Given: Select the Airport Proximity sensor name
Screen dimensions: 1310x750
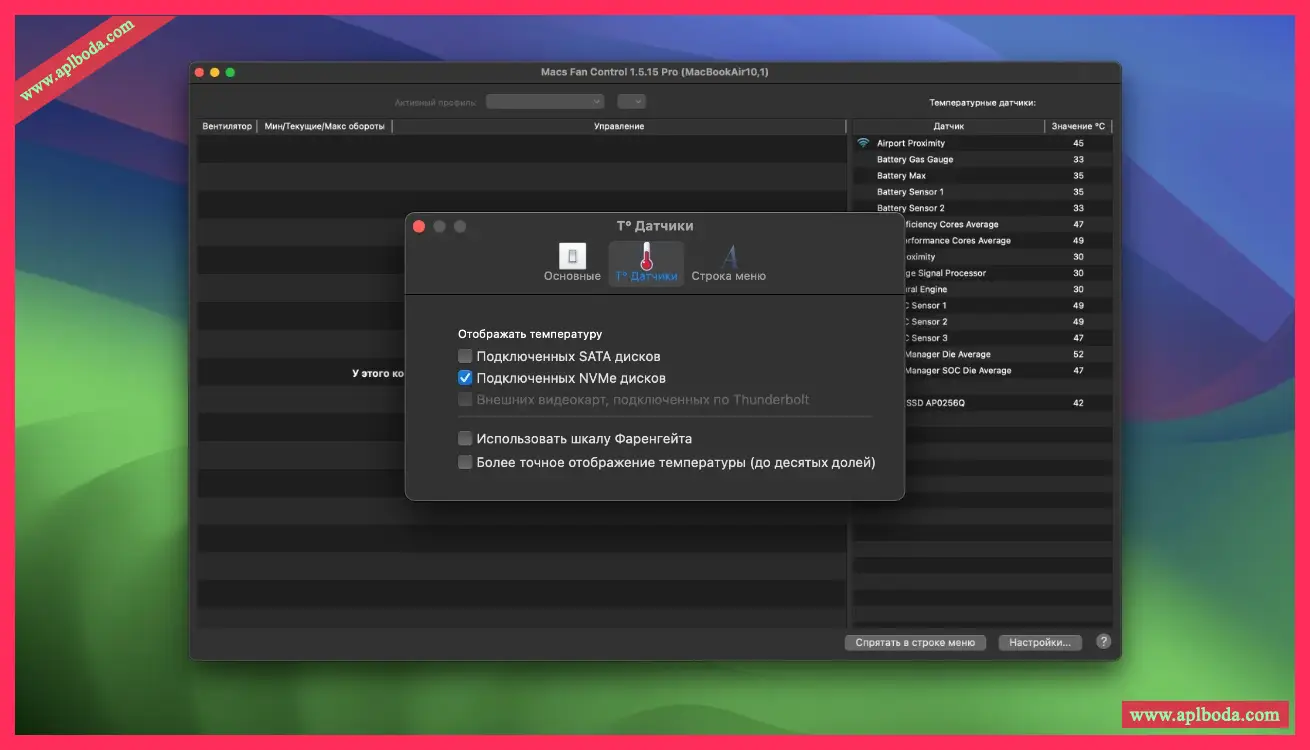Looking at the screenshot, I should pyautogui.click(x=911, y=143).
